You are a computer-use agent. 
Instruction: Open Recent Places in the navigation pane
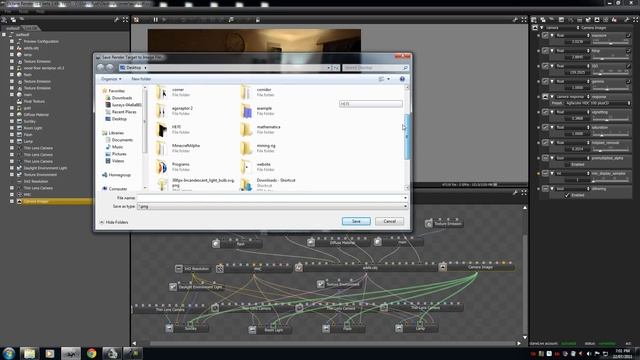tap(124, 112)
